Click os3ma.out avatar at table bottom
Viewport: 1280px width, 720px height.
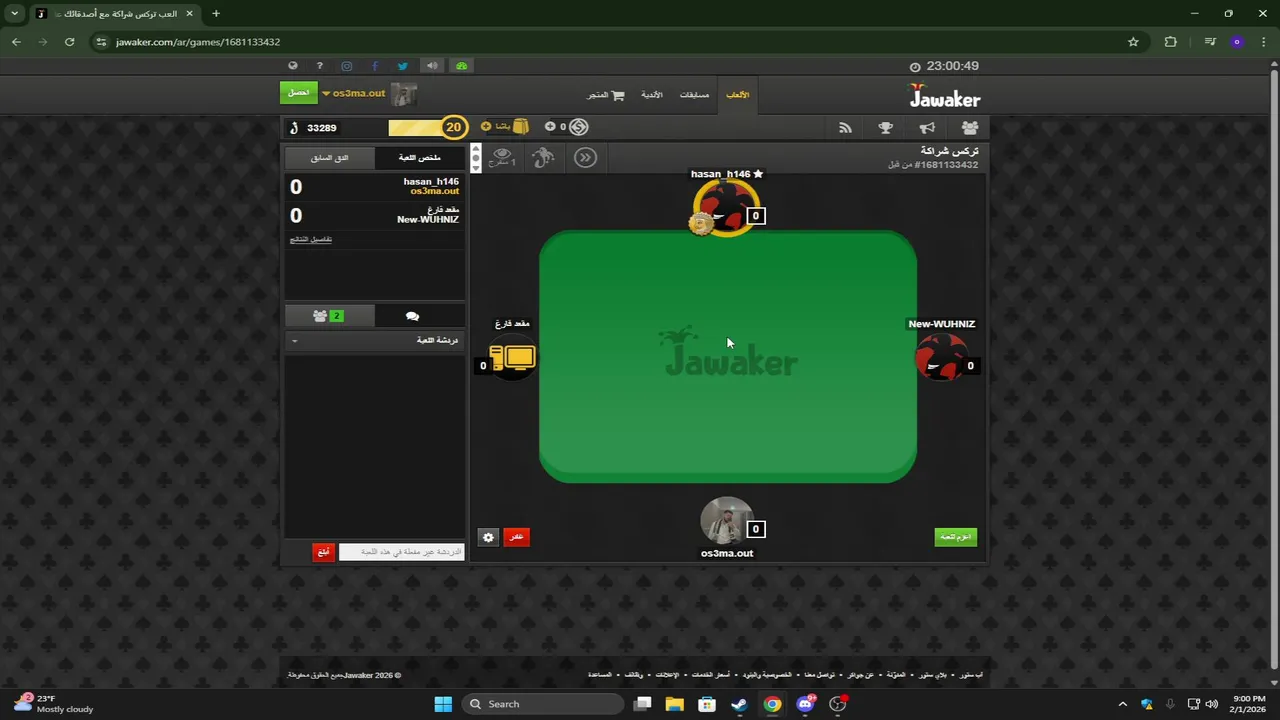point(726,522)
